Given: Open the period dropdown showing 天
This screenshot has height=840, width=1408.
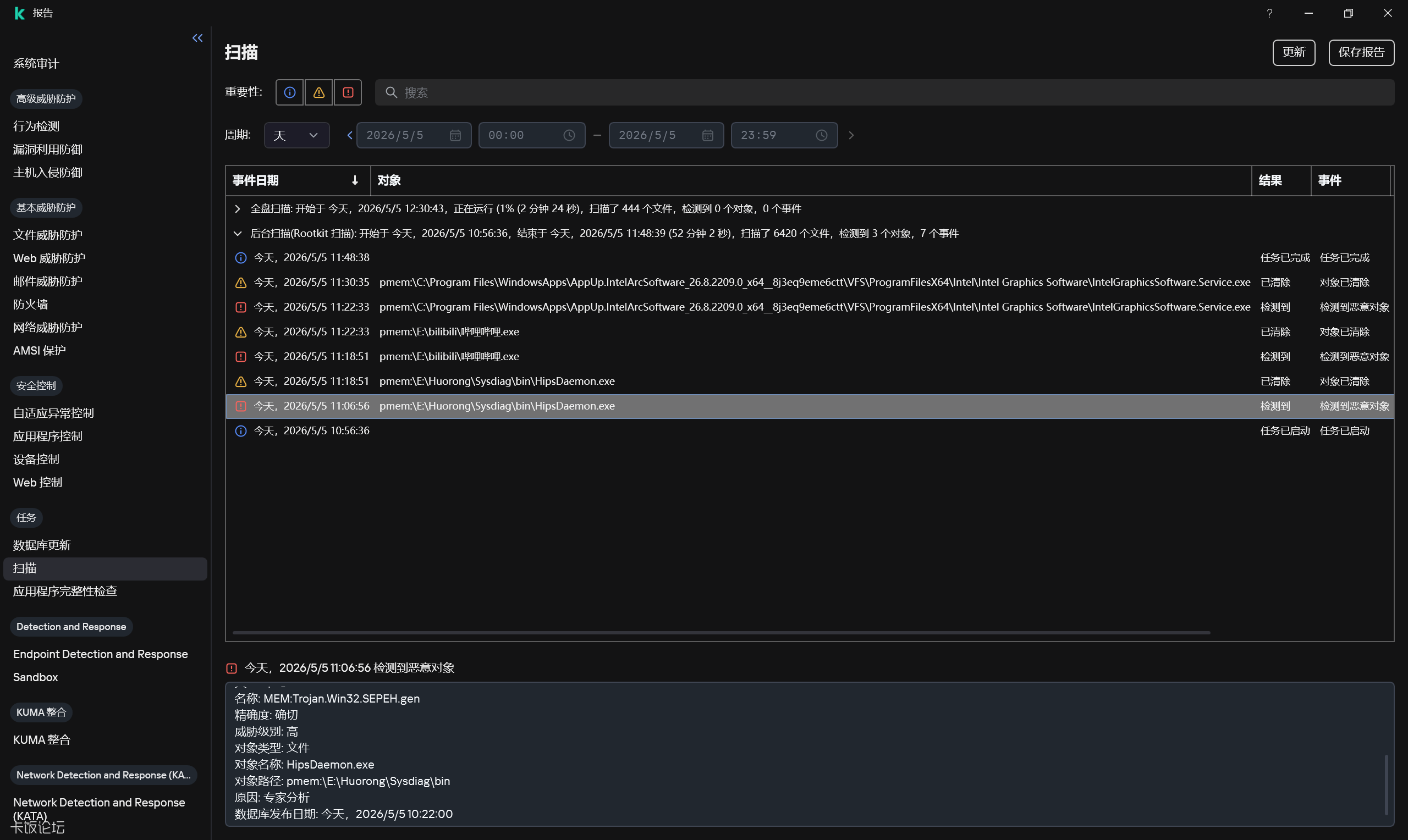Looking at the screenshot, I should coord(296,135).
